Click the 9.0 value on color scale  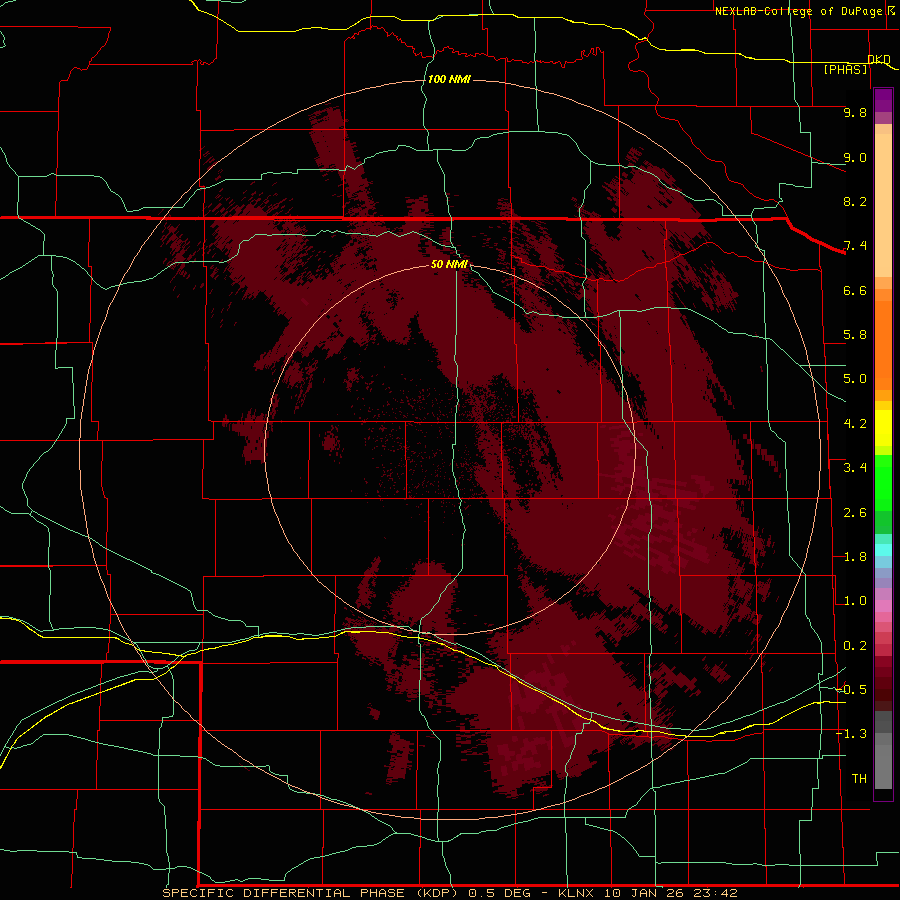pyautogui.click(x=855, y=157)
